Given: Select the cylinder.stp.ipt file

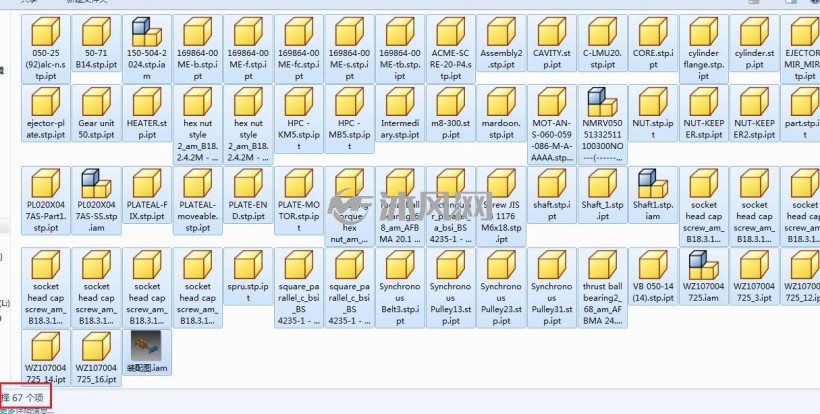Looking at the screenshot, I should click(755, 43).
